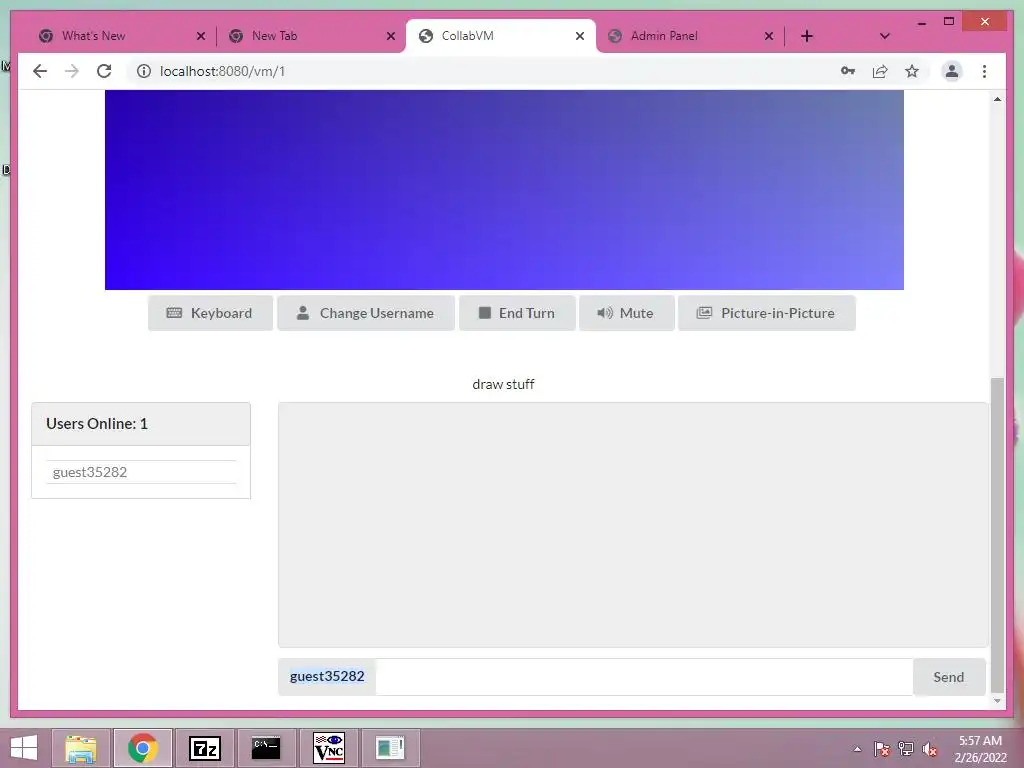This screenshot has width=1024, height=768.
Task: Expand the tab search chevron
Action: 884,36
